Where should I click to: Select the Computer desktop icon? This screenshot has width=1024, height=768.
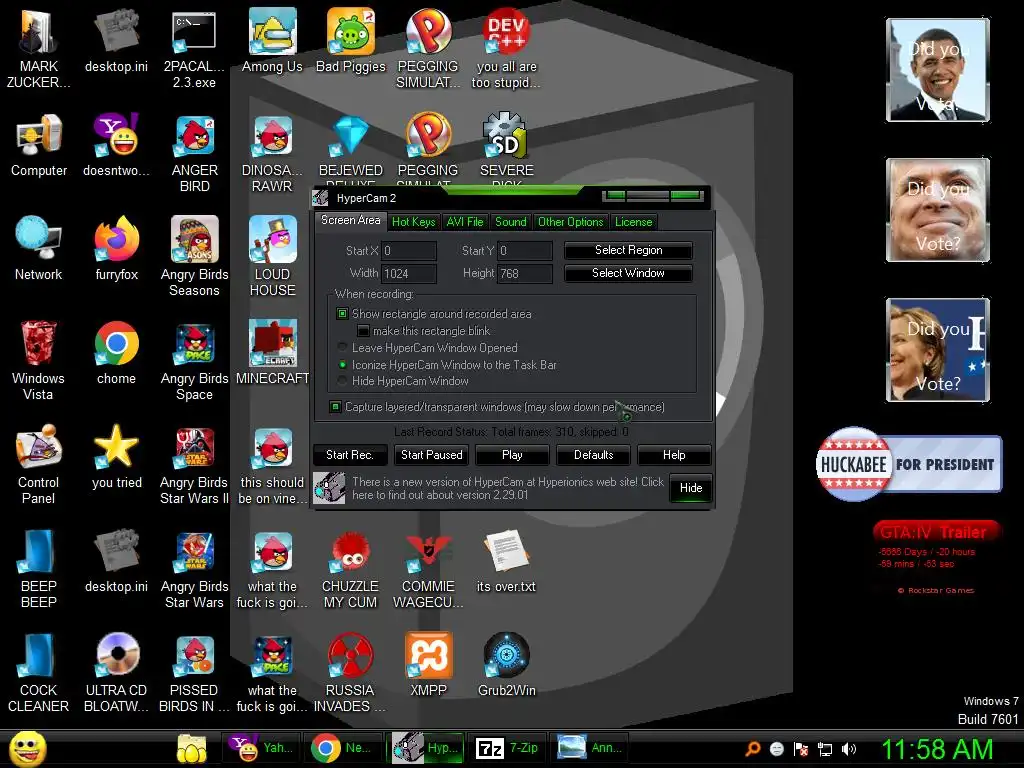coord(39,145)
